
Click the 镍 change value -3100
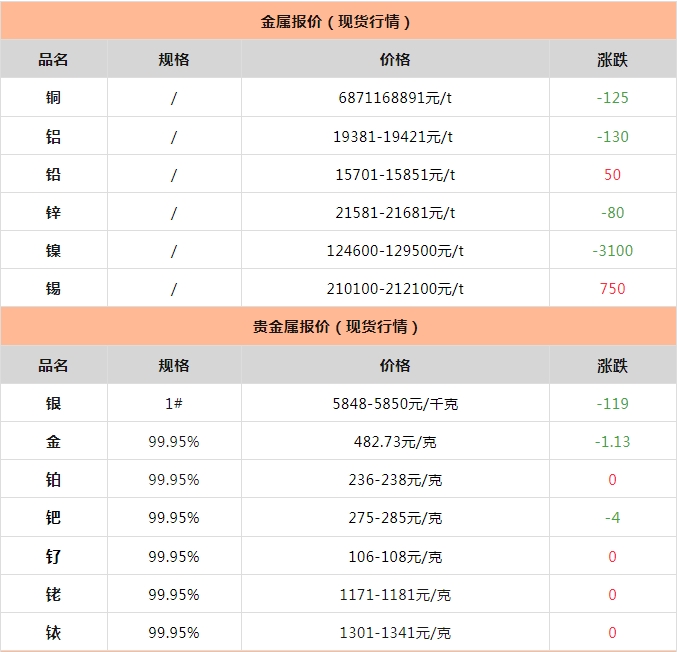pyautogui.click(x=612, y=250)
